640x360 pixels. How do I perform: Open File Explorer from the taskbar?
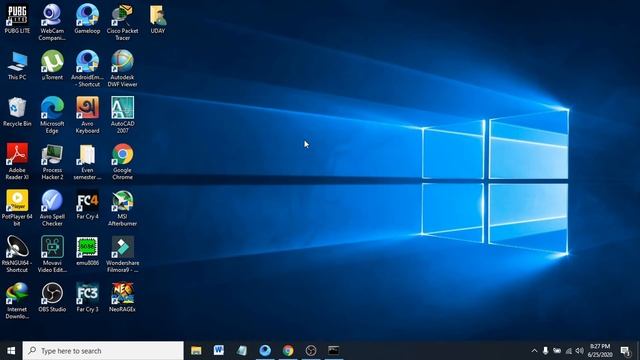tap(196, 351)
